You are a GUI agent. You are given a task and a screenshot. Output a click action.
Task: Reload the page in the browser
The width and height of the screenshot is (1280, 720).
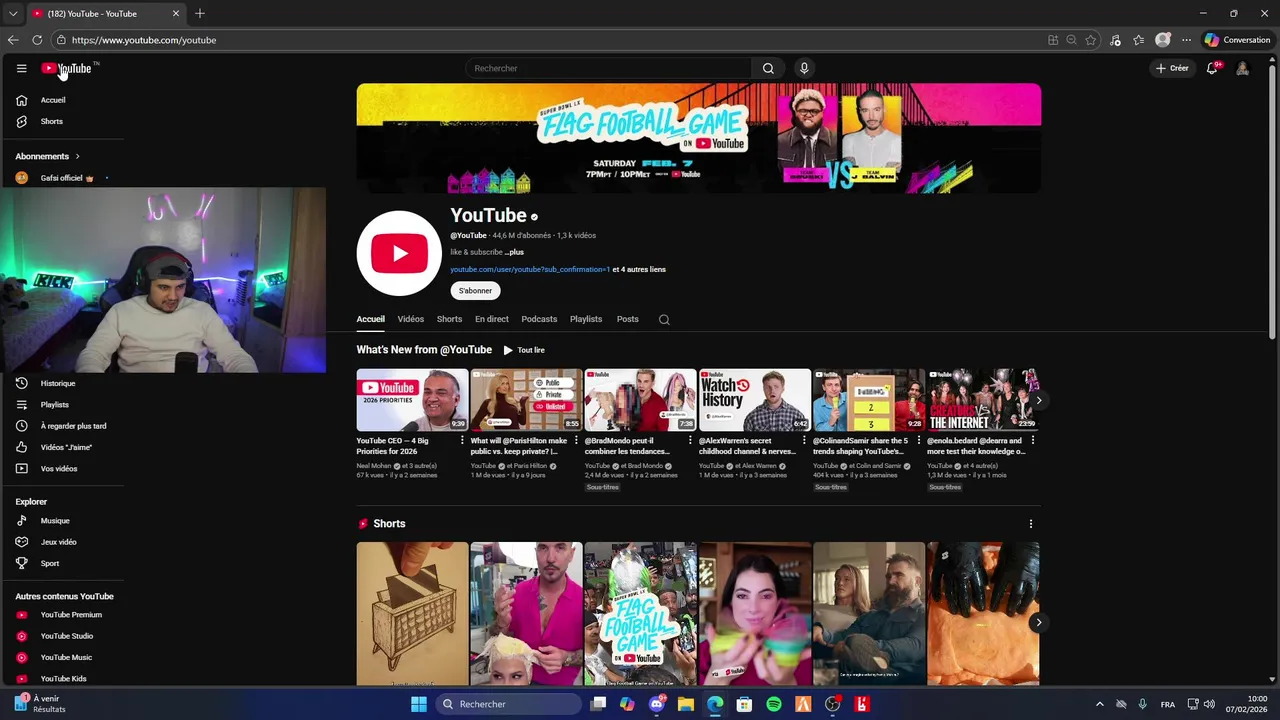[x=37, y=40]
